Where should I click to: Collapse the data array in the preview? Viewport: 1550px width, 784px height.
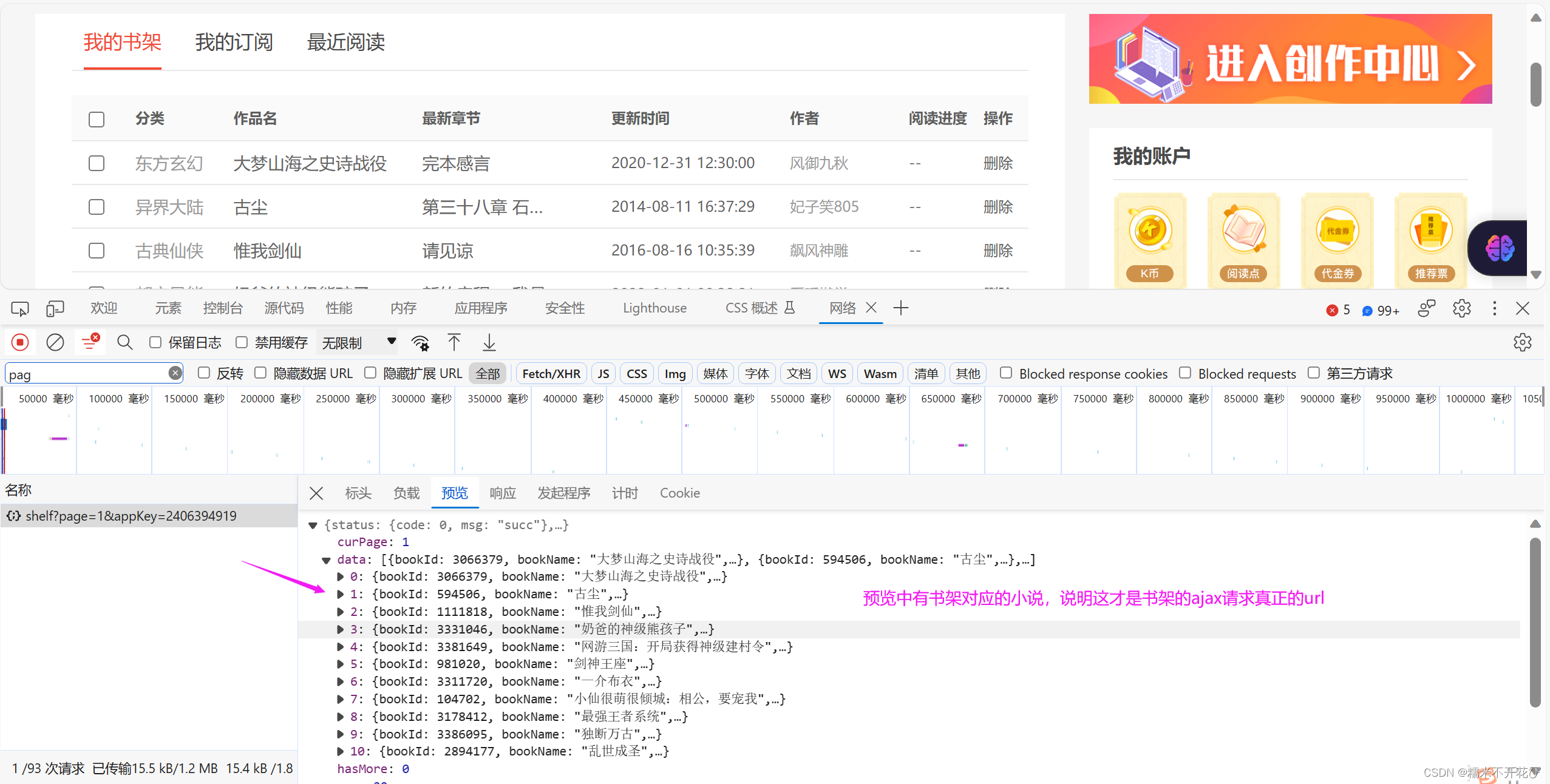tap(327, 559)
